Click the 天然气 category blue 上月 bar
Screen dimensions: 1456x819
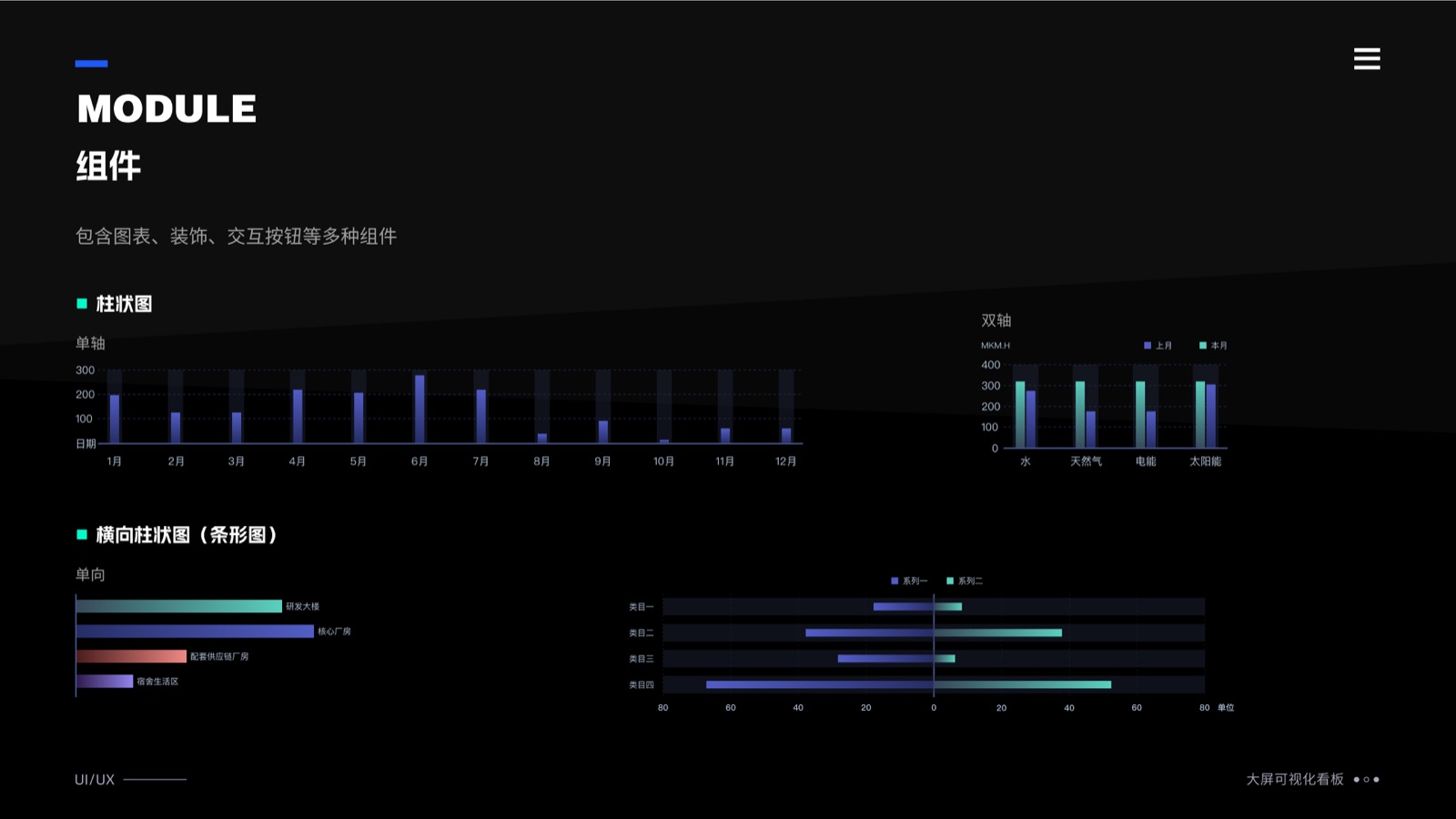coord(1091,430)
